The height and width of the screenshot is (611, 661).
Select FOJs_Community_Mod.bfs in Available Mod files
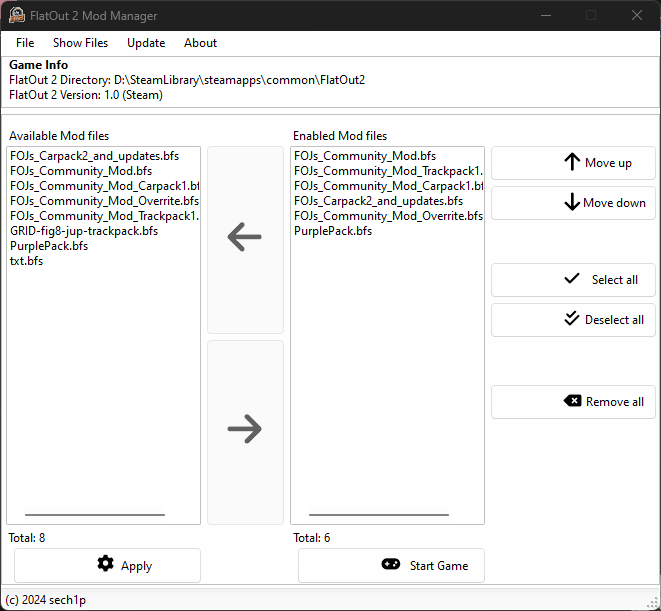[x=104, y=171]
